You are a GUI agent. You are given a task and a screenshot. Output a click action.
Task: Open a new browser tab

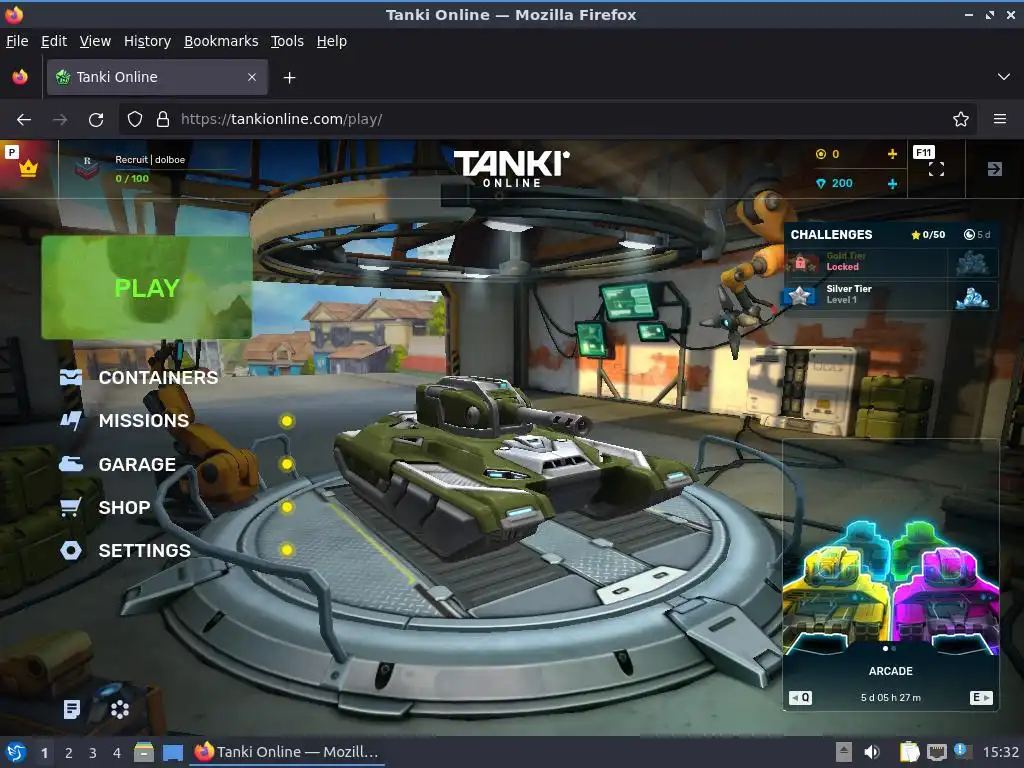tap(289, 78)
